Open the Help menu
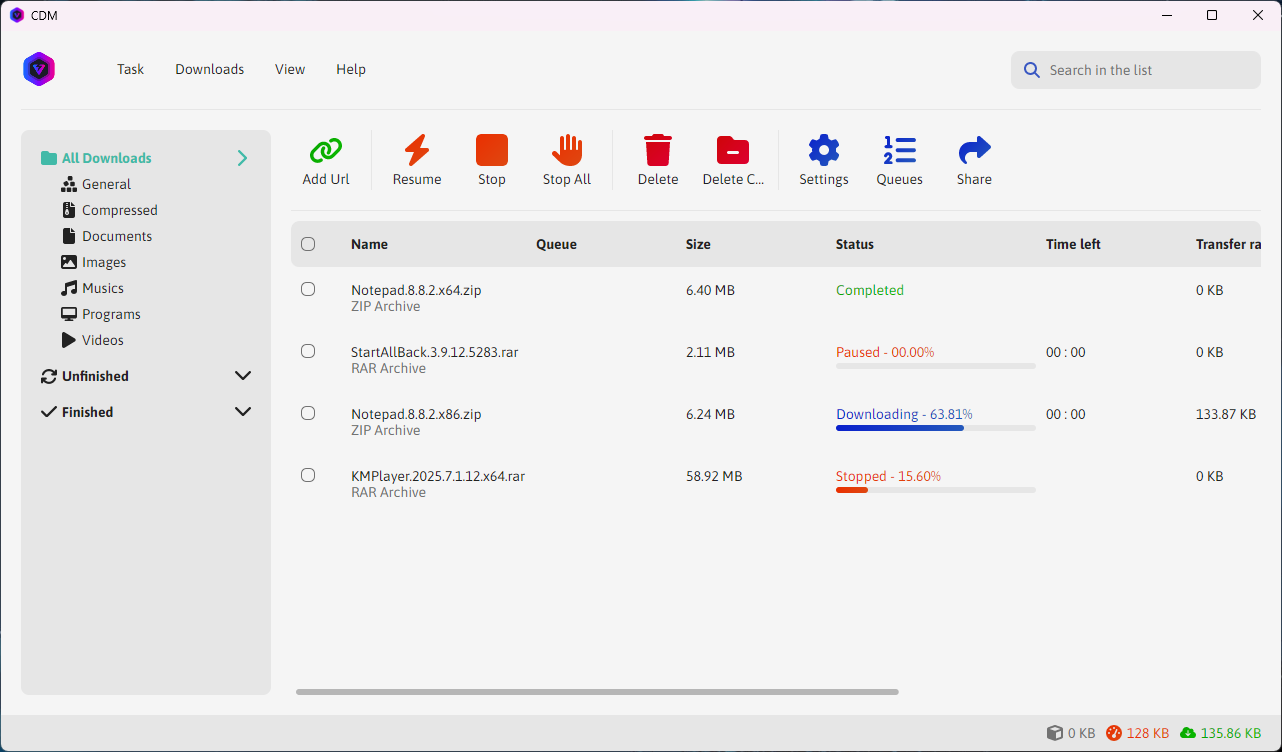The height and width of the screenshot is (752, 1282). coord(351,69)
